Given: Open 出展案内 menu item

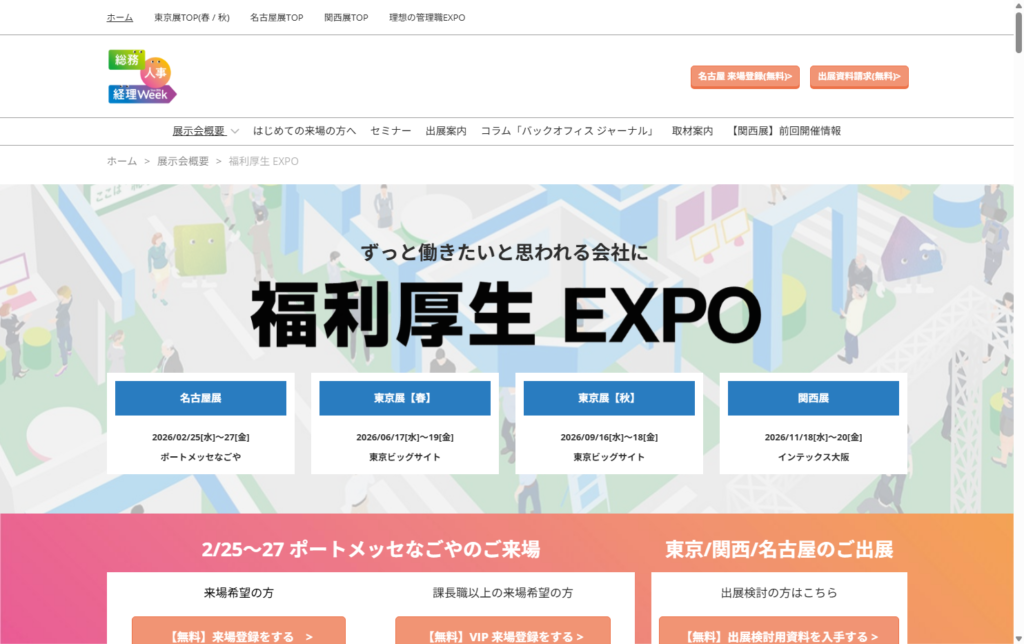Looking at the screenshot, I should point(445,131).
